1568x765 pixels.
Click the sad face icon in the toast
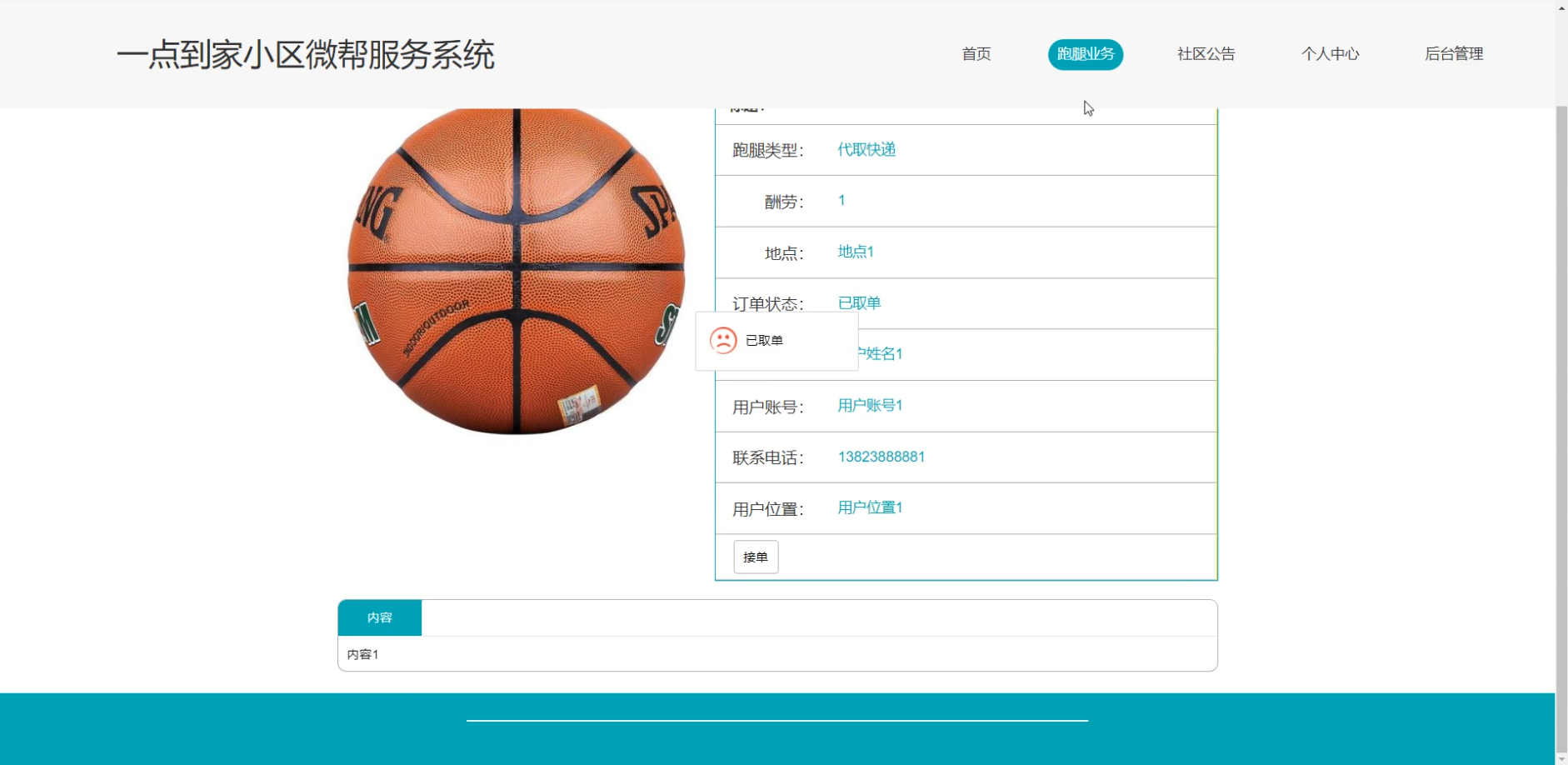[723, 340]
